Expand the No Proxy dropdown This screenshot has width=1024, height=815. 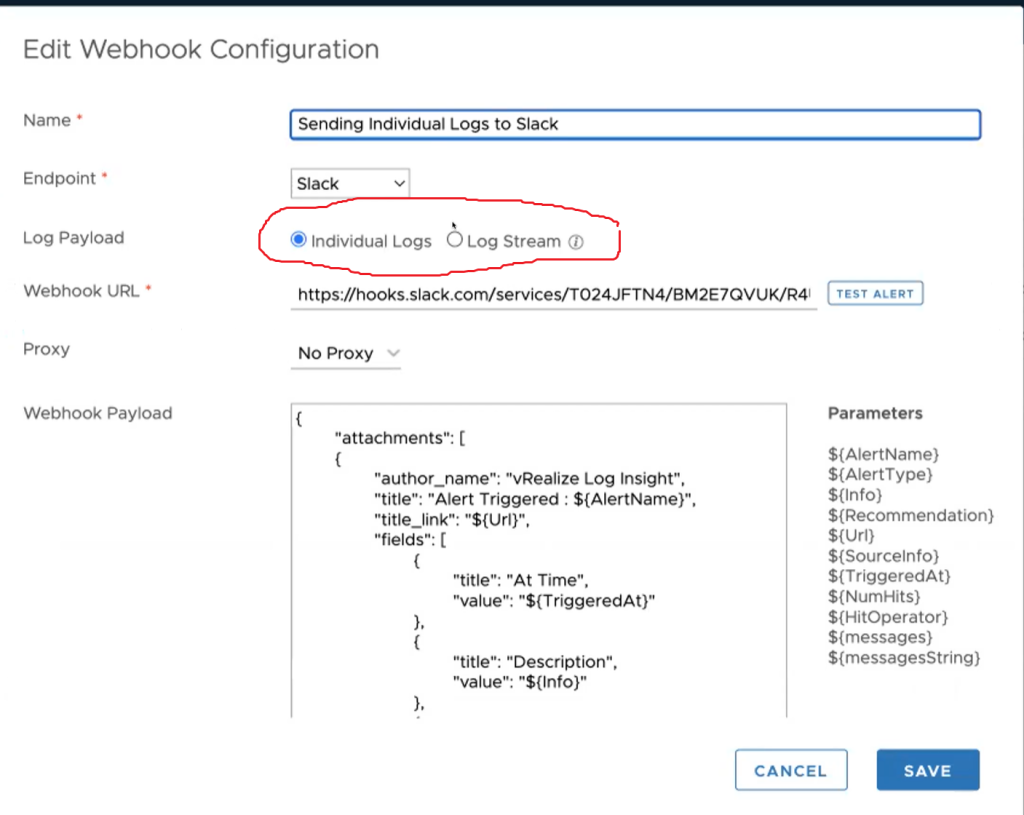coord(346,354)
